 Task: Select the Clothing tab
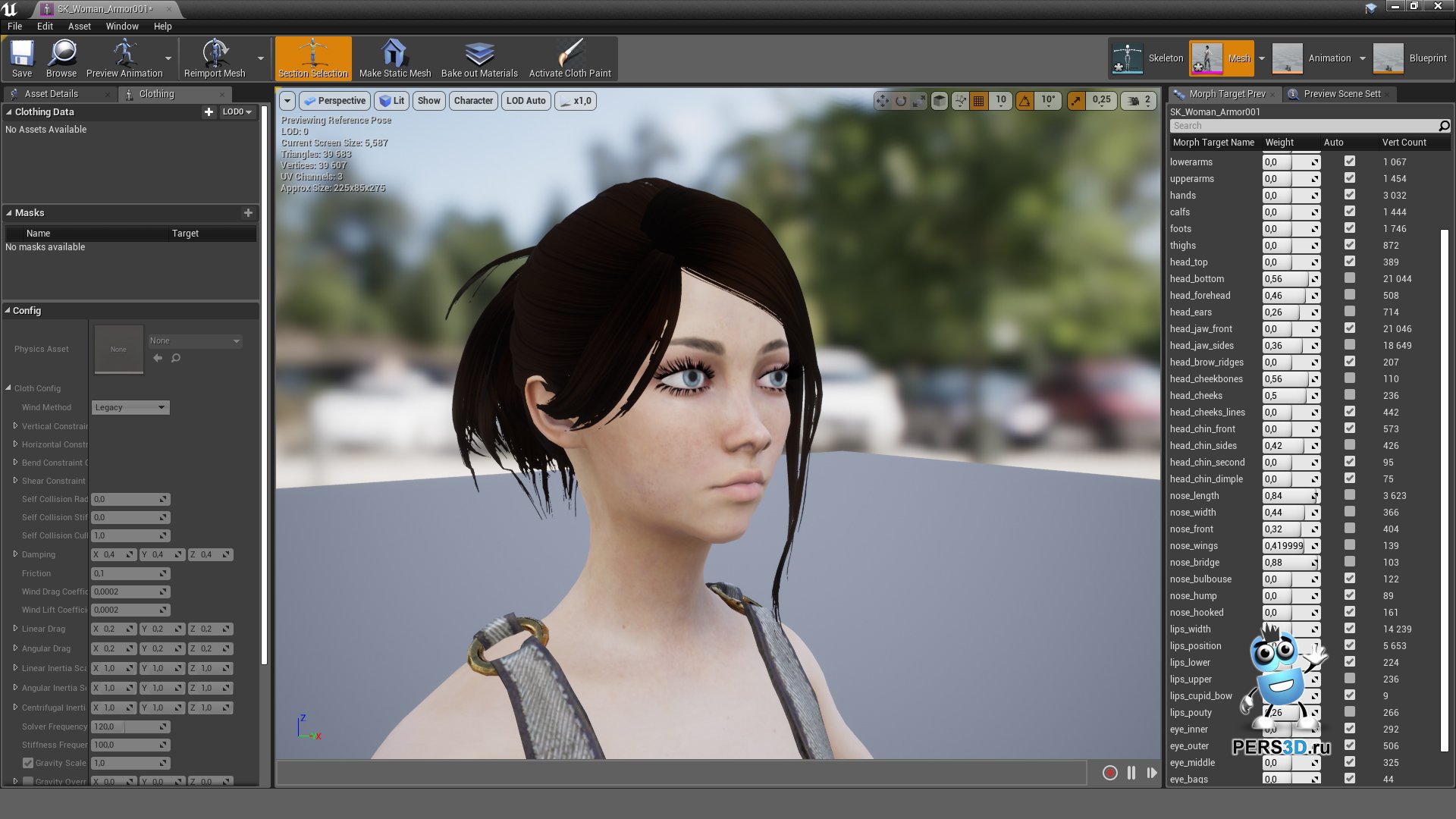156,93
